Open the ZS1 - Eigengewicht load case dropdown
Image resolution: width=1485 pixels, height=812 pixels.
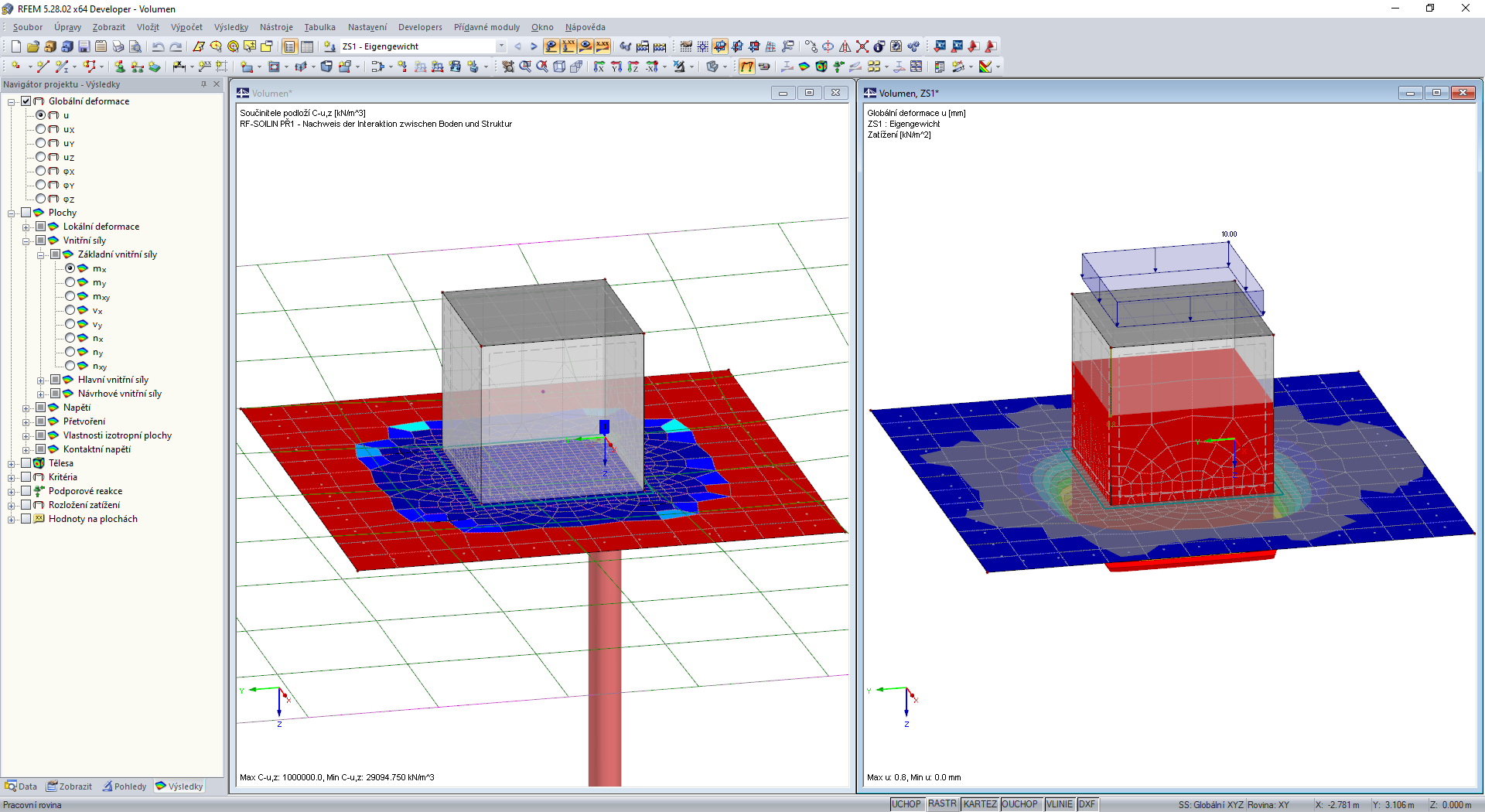pos(501,46)
